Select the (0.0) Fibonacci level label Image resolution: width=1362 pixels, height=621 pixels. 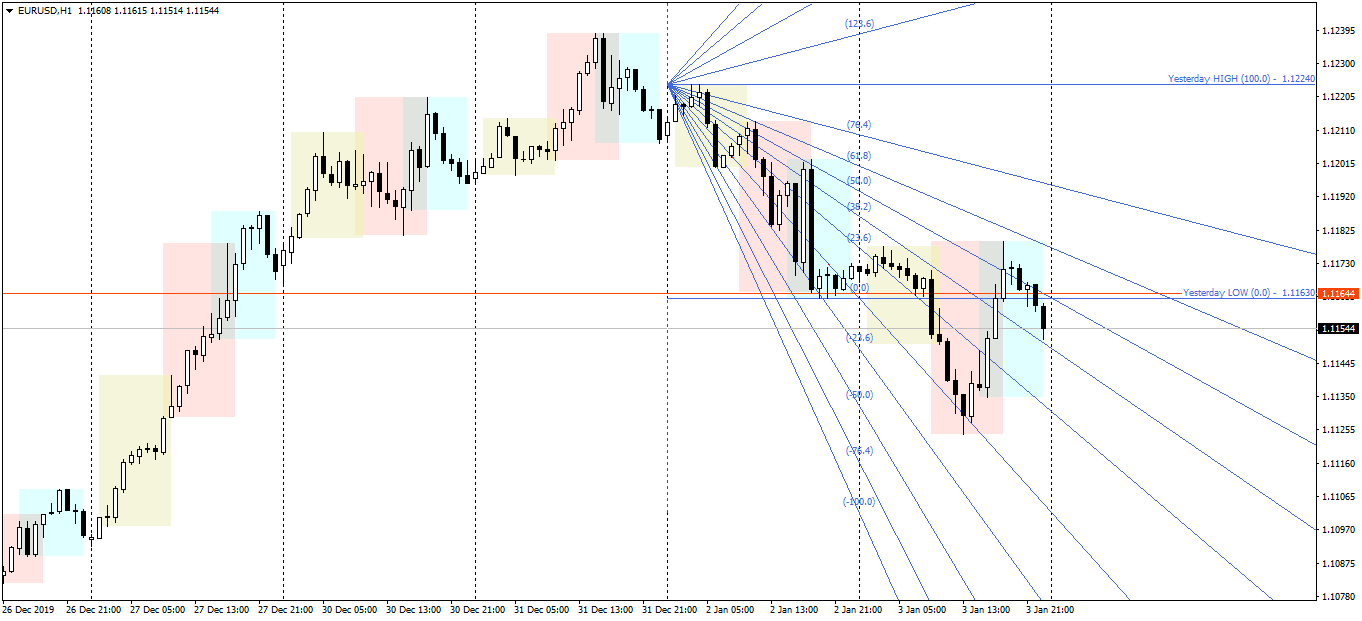point(859,288)
